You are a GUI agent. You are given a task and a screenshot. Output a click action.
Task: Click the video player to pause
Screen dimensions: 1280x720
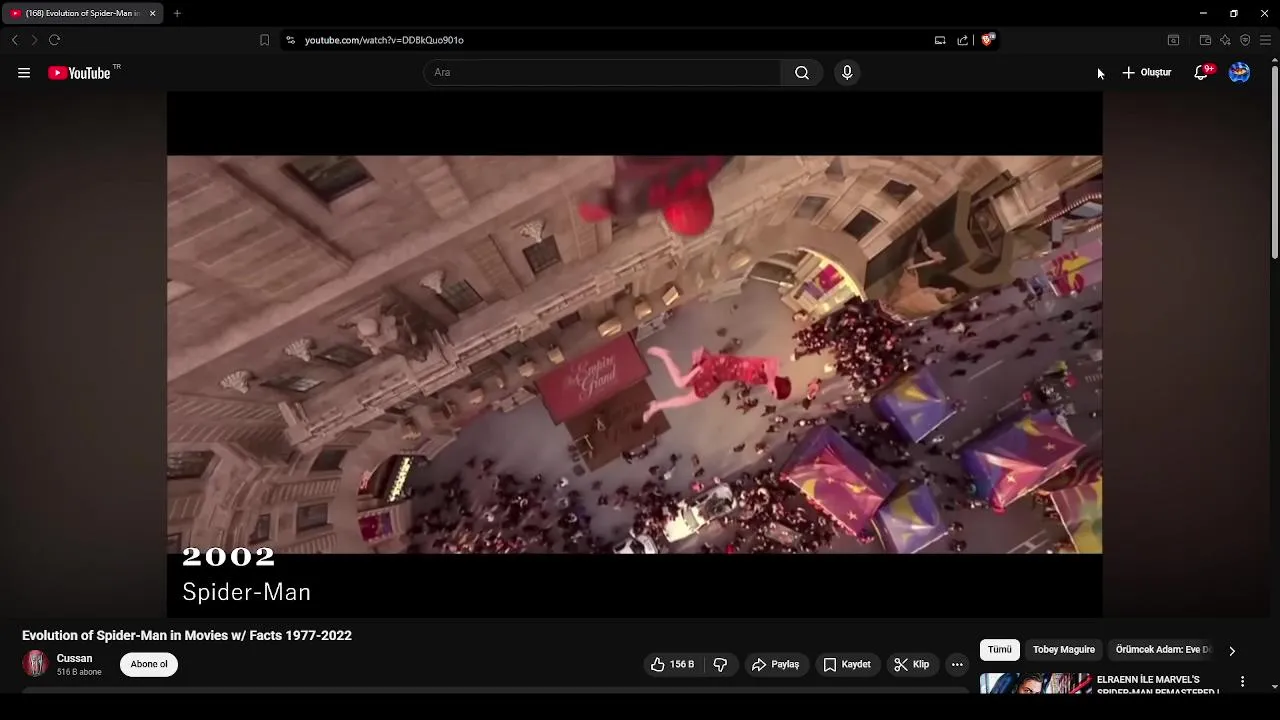click(634, 354)
